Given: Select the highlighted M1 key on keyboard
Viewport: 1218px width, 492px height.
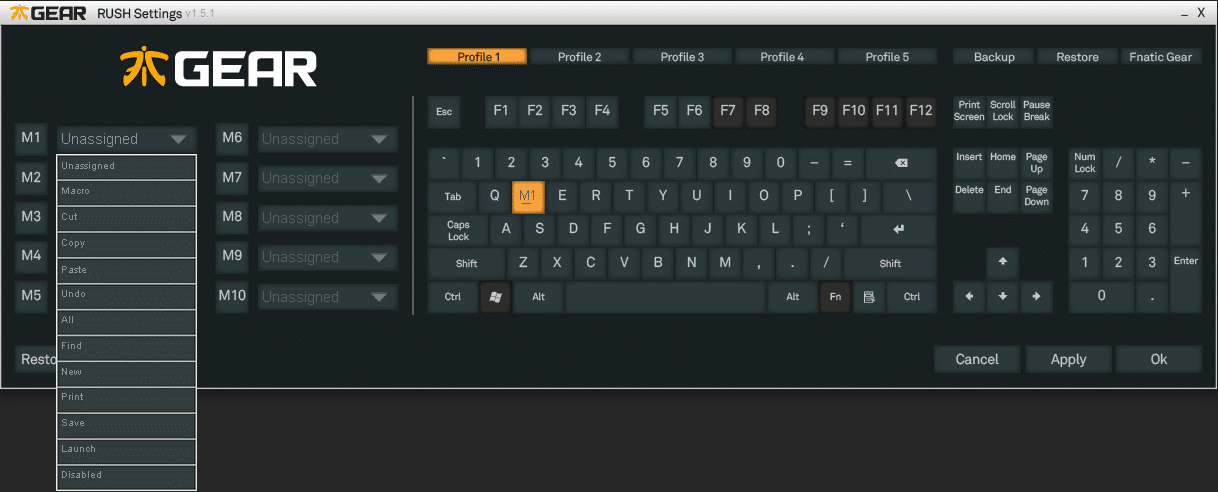Looking at the screenshot, I should tap(528, 196).
